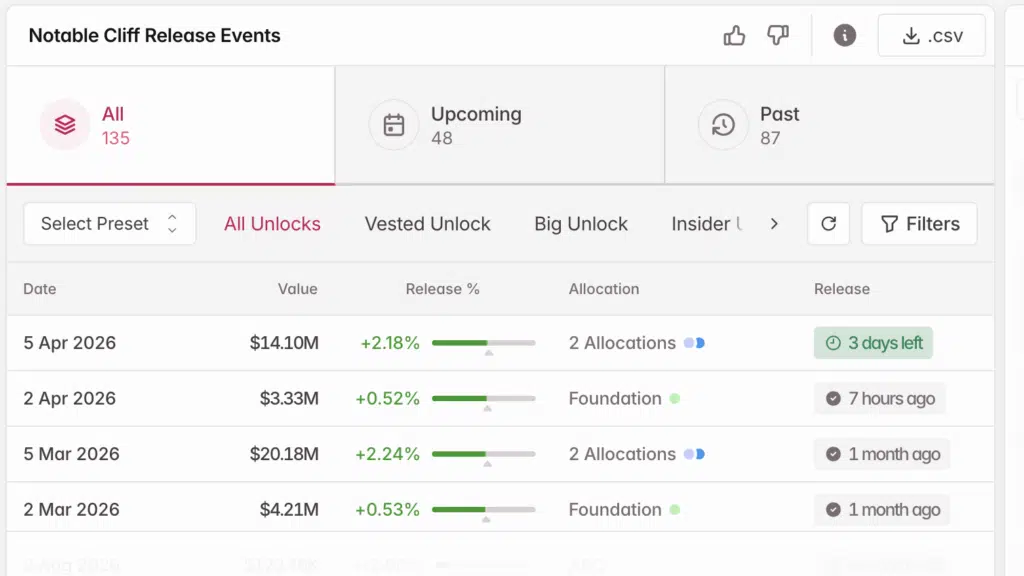This screenshot has width=1024, height=576.
Task: Open the Filters panel
Action: [x=919, y=224]
